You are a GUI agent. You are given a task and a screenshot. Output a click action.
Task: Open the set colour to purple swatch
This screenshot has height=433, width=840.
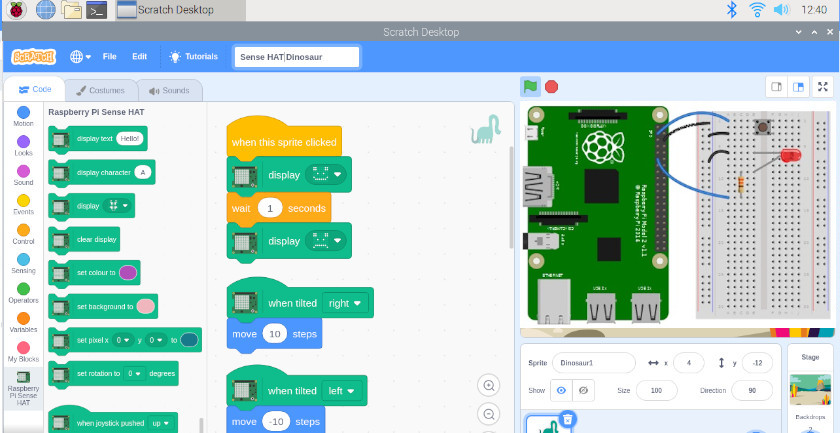click(x=128, y=273)
